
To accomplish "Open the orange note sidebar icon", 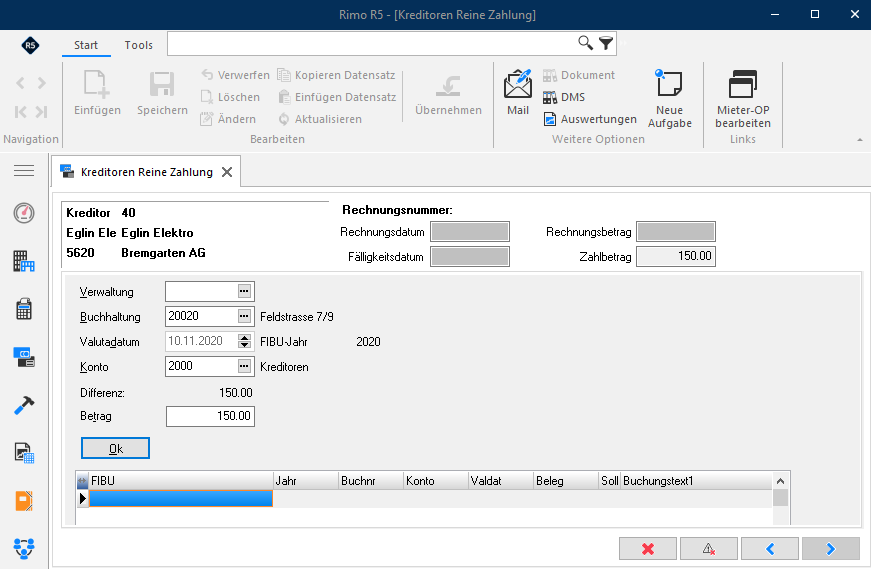I will (x=24, y=501).
